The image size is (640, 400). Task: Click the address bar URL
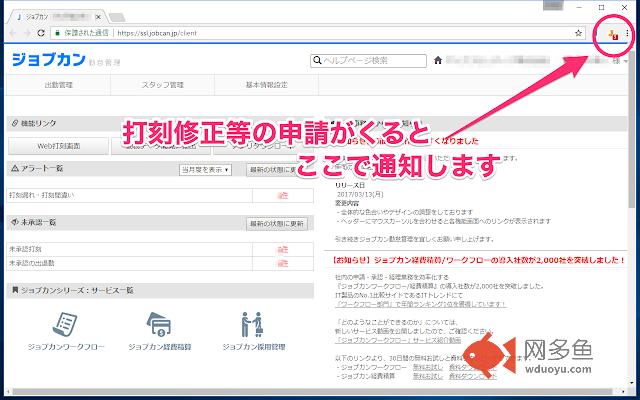click(157, 33)
